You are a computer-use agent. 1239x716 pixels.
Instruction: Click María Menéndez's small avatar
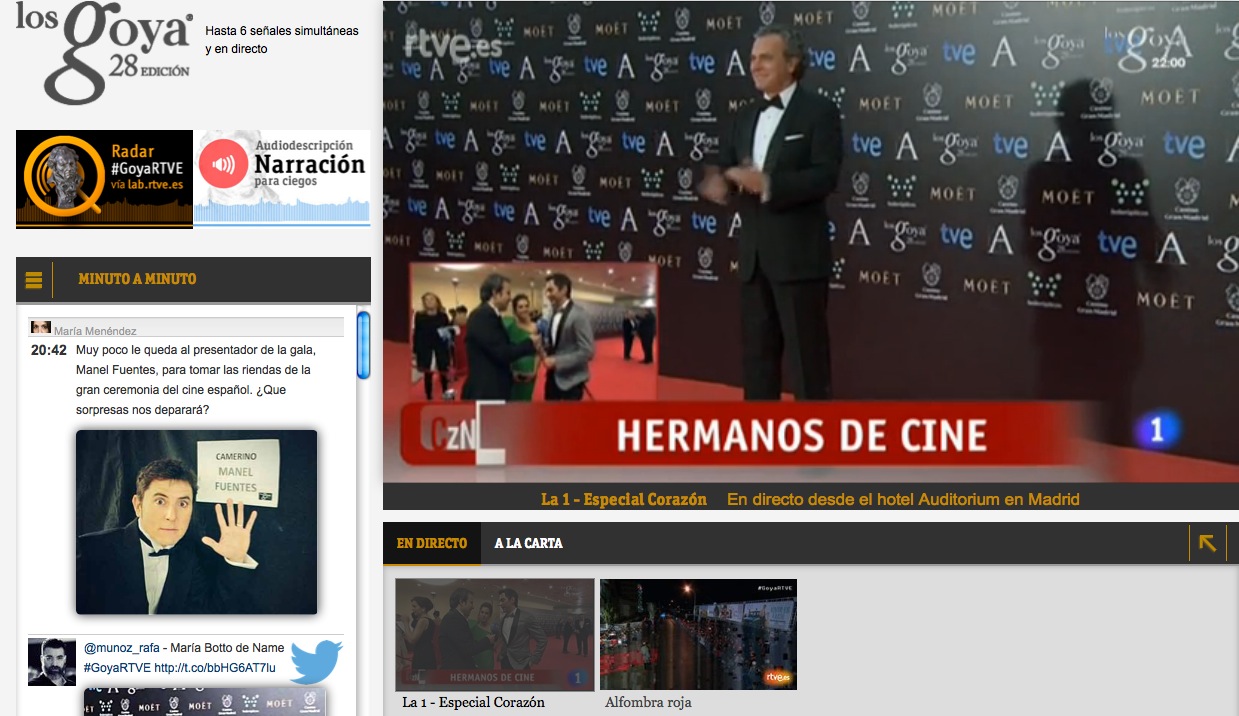click(40, 328)
